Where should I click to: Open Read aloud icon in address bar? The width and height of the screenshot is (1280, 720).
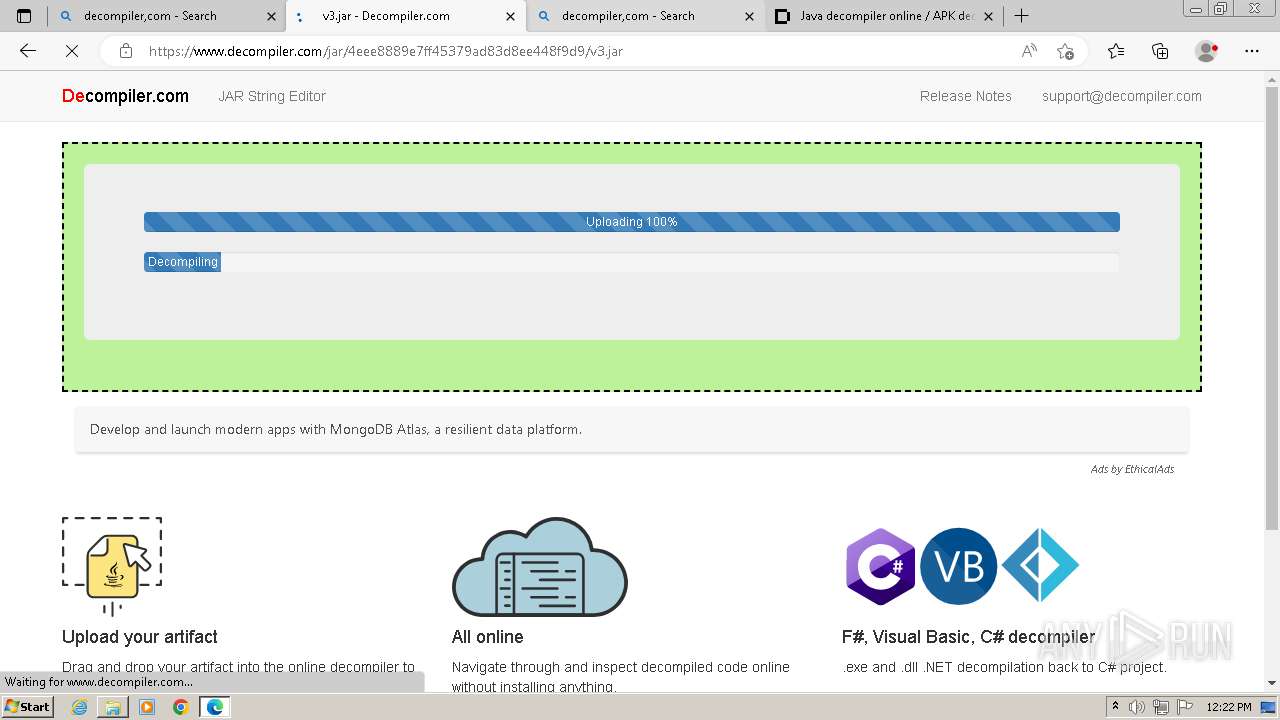[x=1029, y=51]
